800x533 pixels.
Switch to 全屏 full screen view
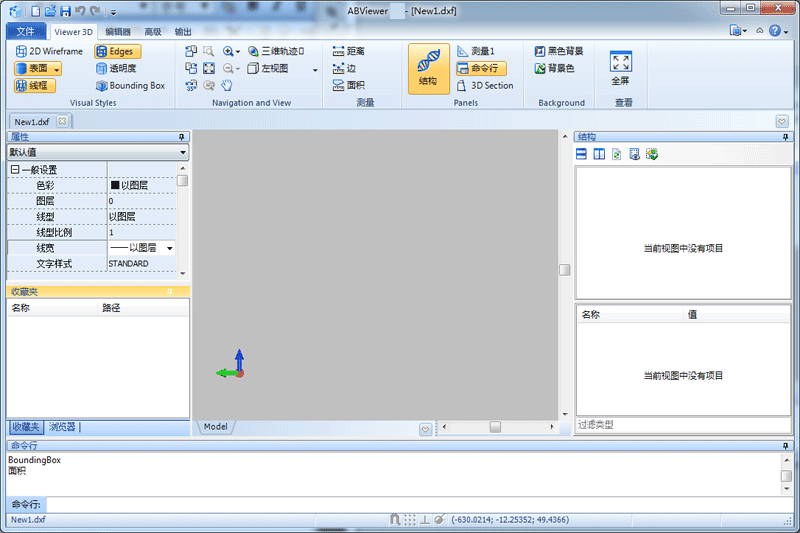click(621, 68)
